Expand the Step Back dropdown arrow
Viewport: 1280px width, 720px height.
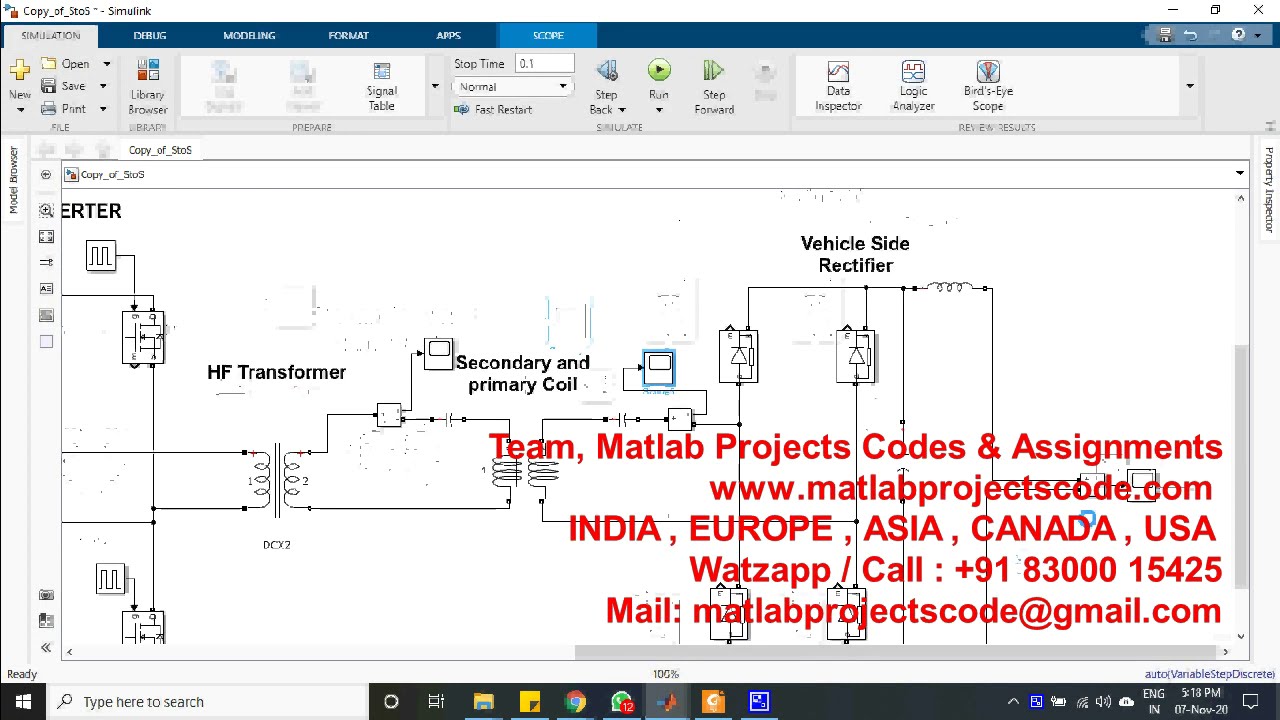tap(622, 110)
